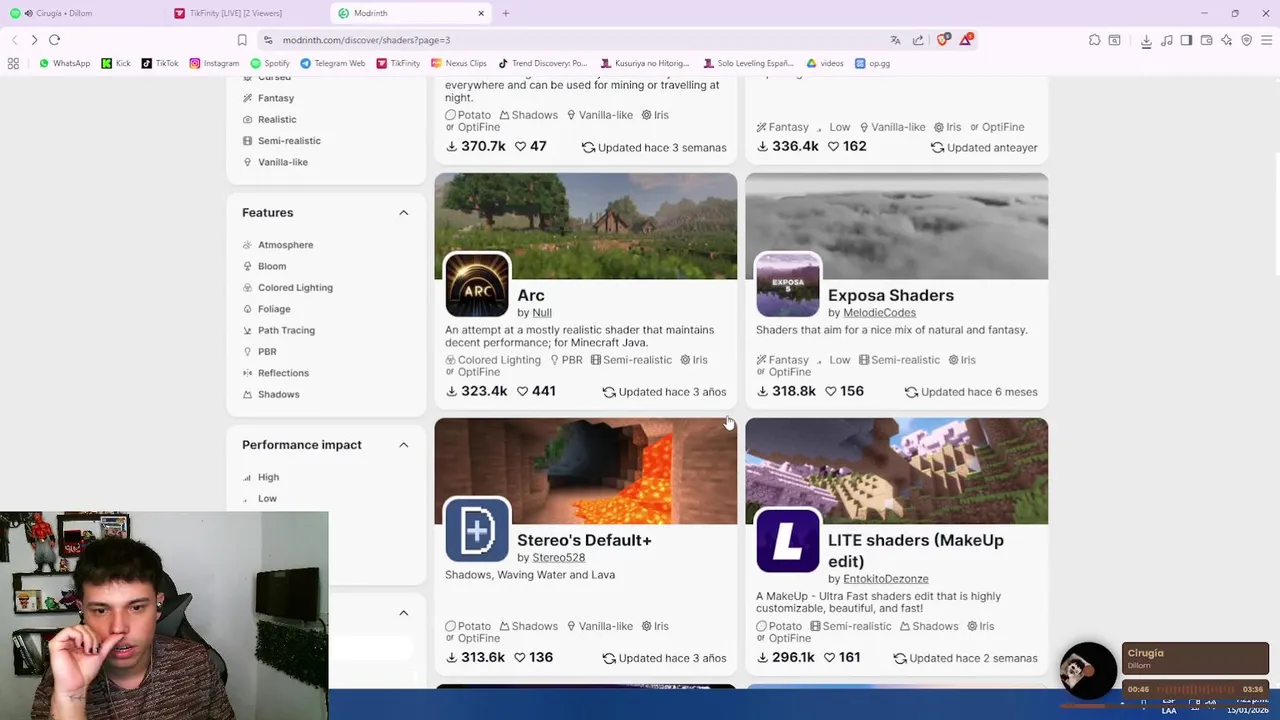Open the Leo AI sparkle icon
Viewport: 1280px width, 720px height.
1226,40
